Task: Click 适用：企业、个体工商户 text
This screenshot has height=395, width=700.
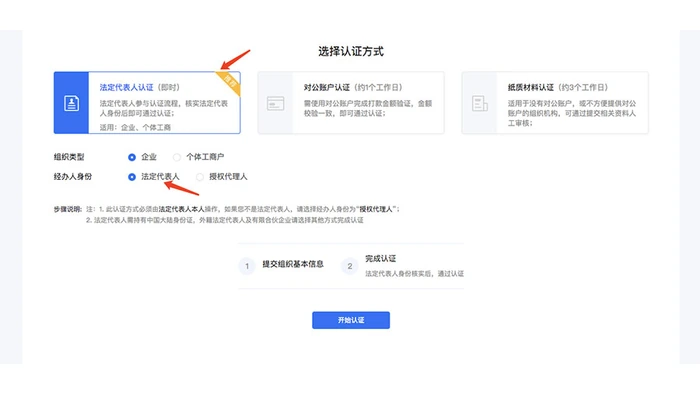Action: coord(135,128)
